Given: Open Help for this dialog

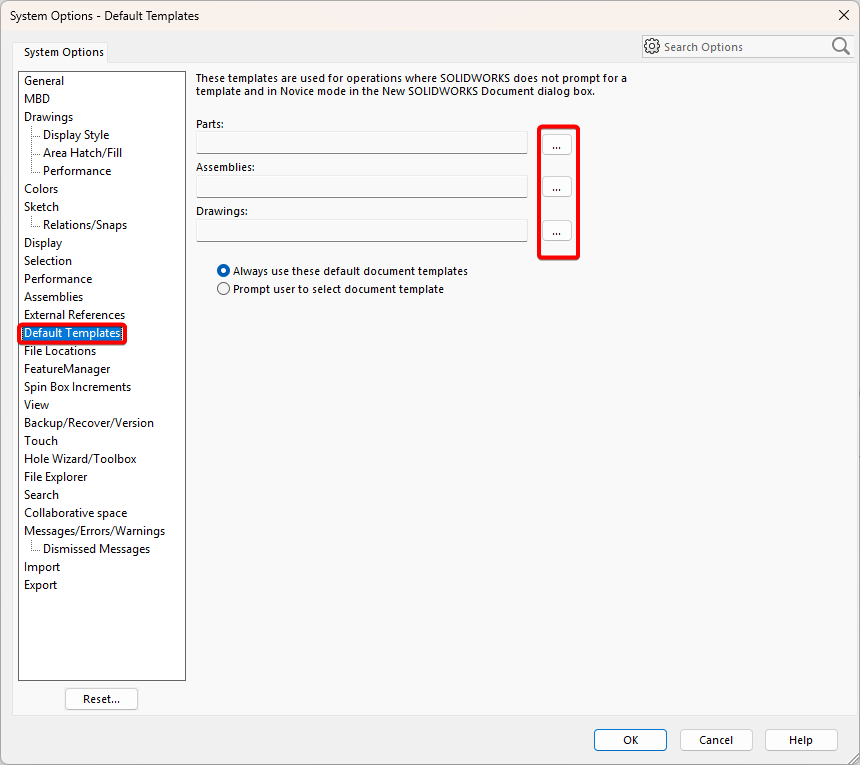Looking at the screenshot, I should coord(801,740).
